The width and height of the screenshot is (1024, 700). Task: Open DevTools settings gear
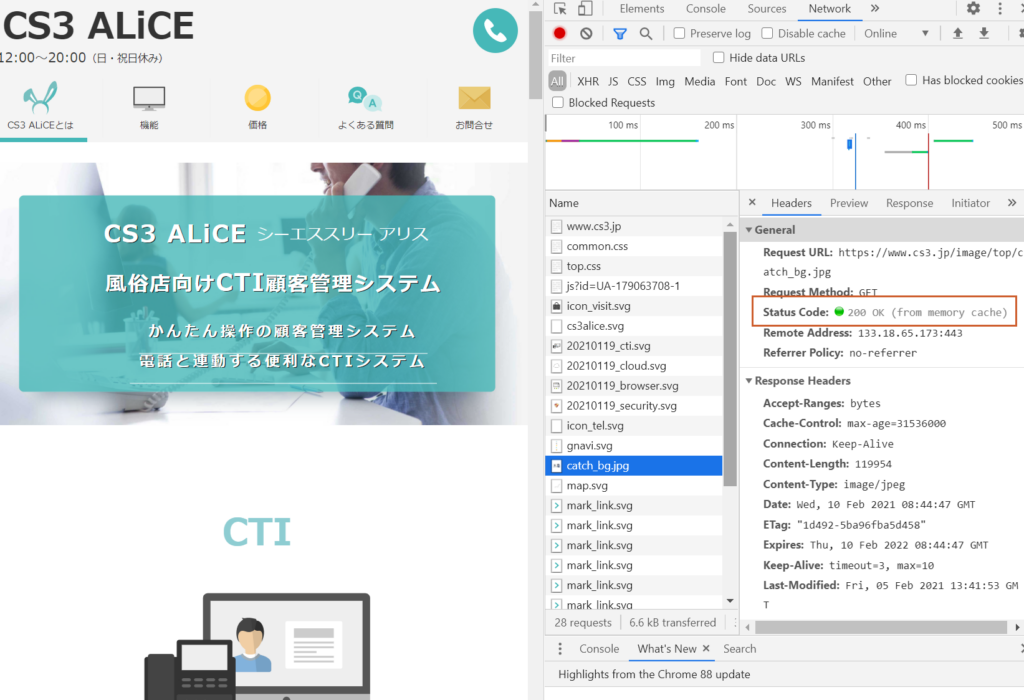tap(973, 8)
